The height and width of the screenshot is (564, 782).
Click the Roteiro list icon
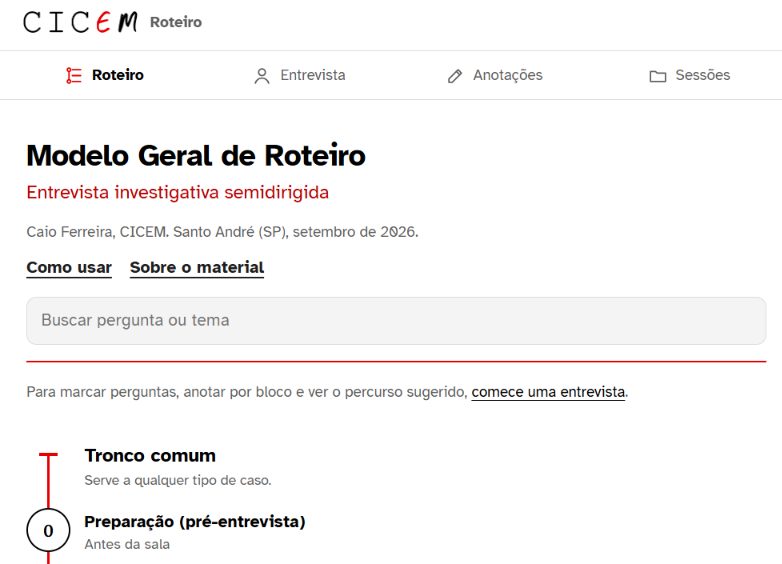(x=74, y=75)
